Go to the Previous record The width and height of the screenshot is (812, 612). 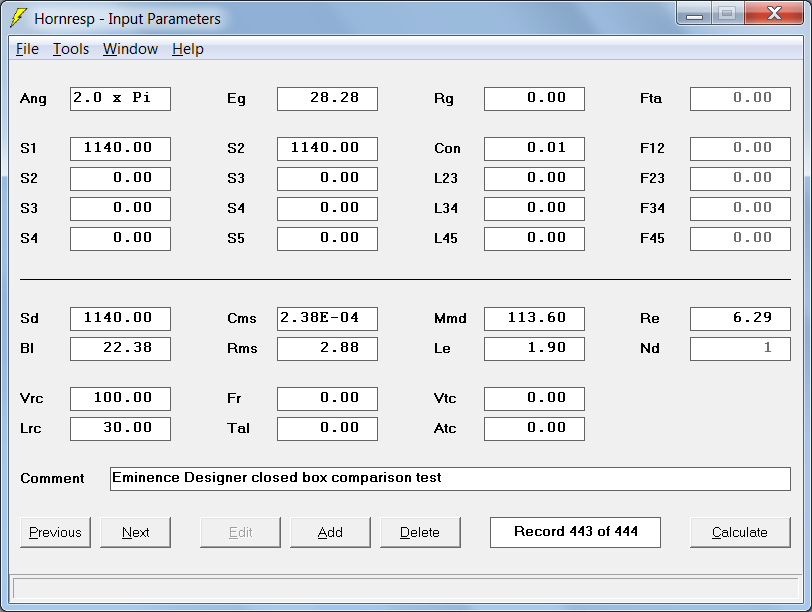(55, 532)
